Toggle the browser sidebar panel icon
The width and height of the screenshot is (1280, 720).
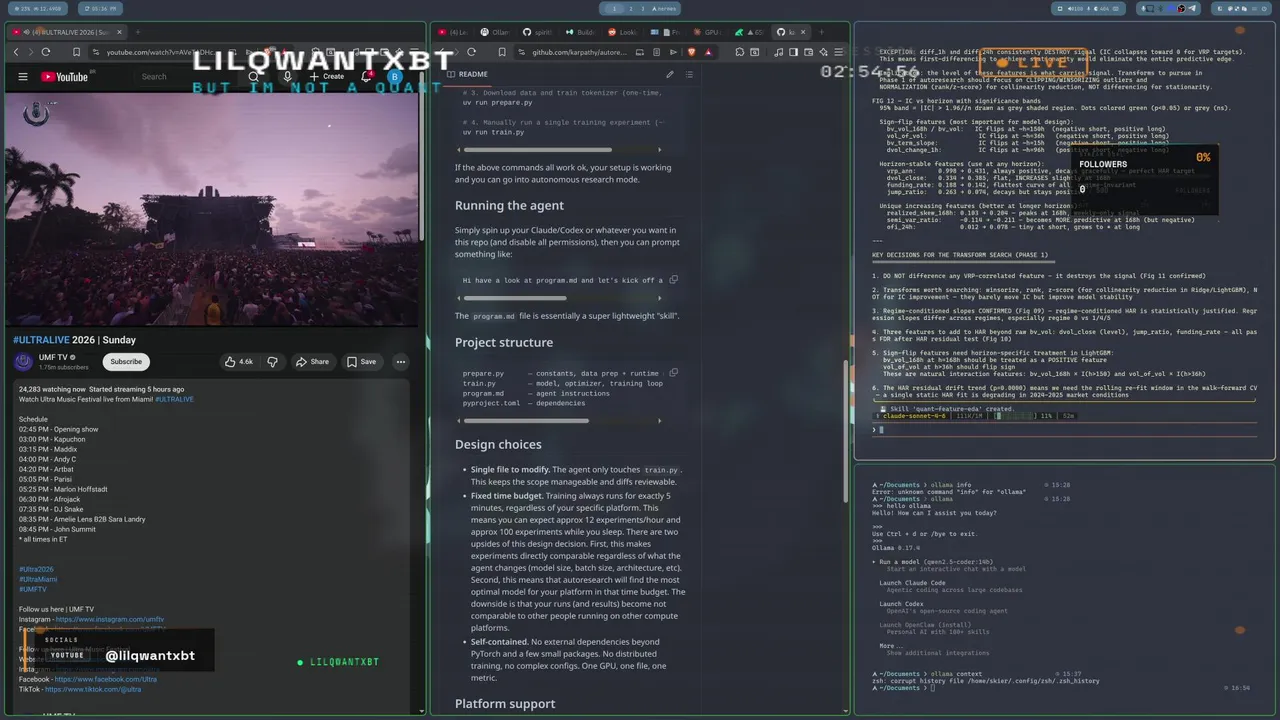793,52
